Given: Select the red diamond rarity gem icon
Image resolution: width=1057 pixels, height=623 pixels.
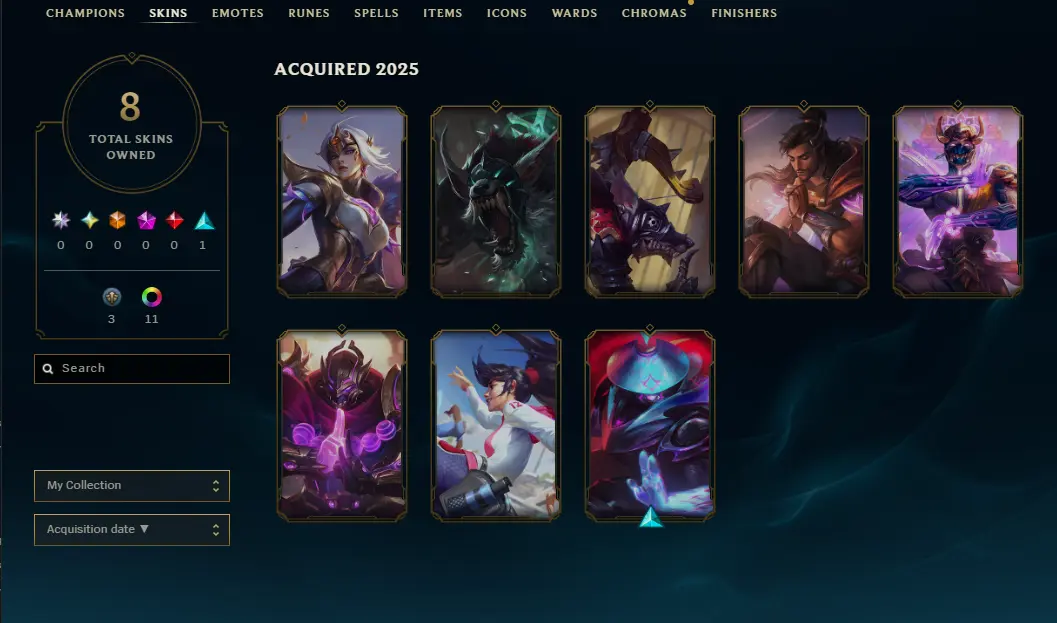Looking at the screenshot, I should (x=175, y=220).
